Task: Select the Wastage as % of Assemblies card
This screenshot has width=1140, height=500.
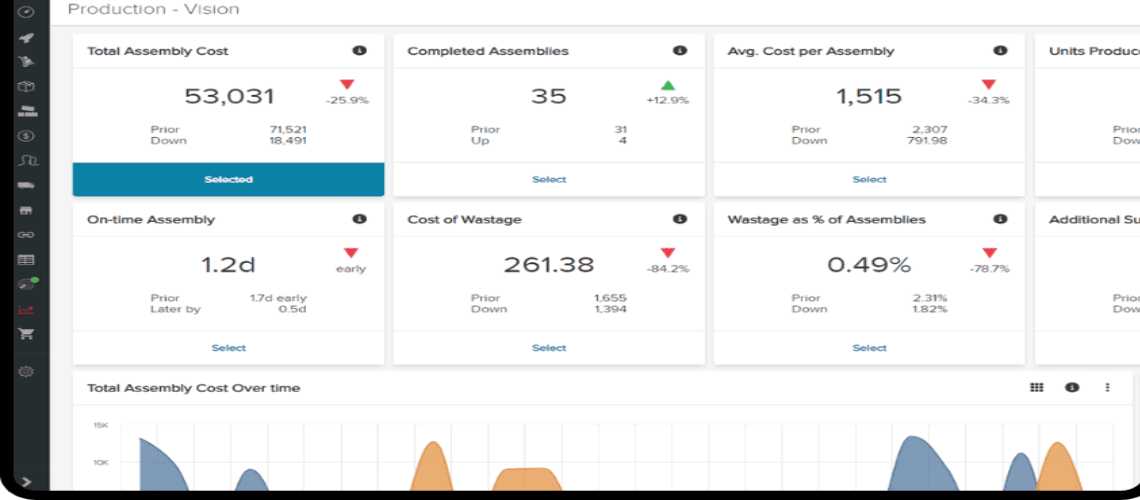Action: [x=868, y=348]
